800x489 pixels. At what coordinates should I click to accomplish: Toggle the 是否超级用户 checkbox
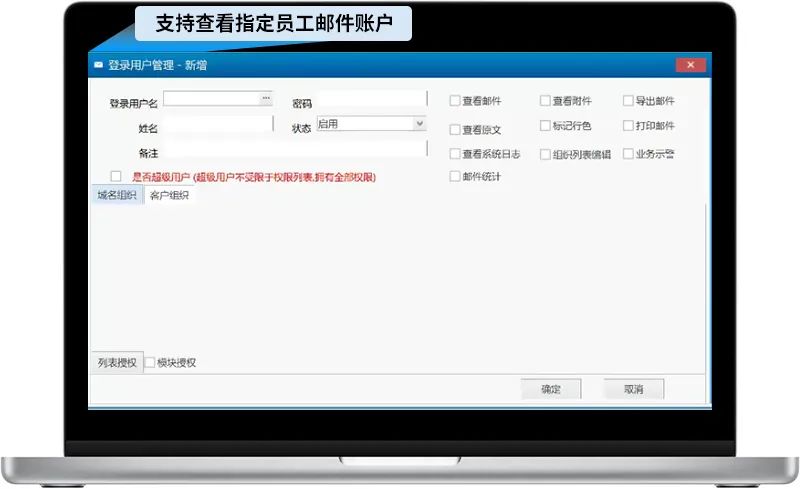pos(116,176)
